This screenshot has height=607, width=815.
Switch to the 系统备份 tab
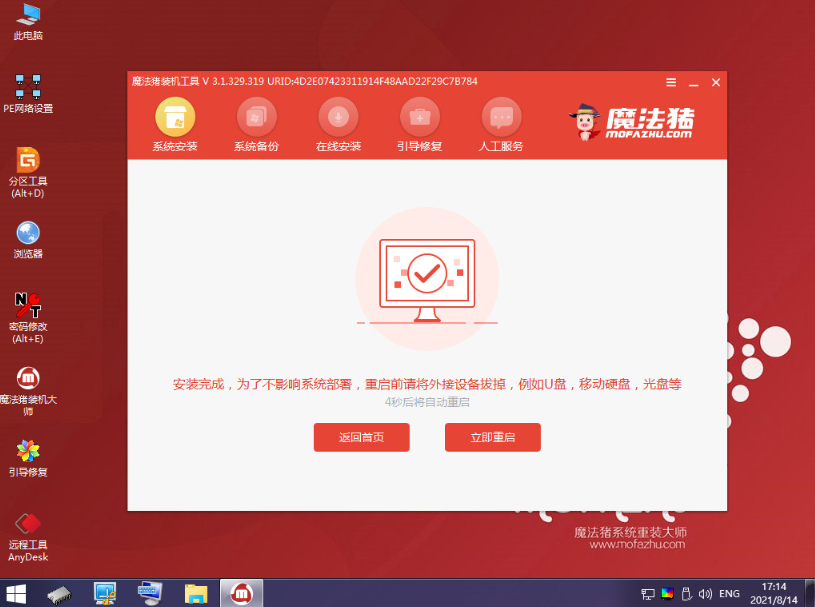257,122
